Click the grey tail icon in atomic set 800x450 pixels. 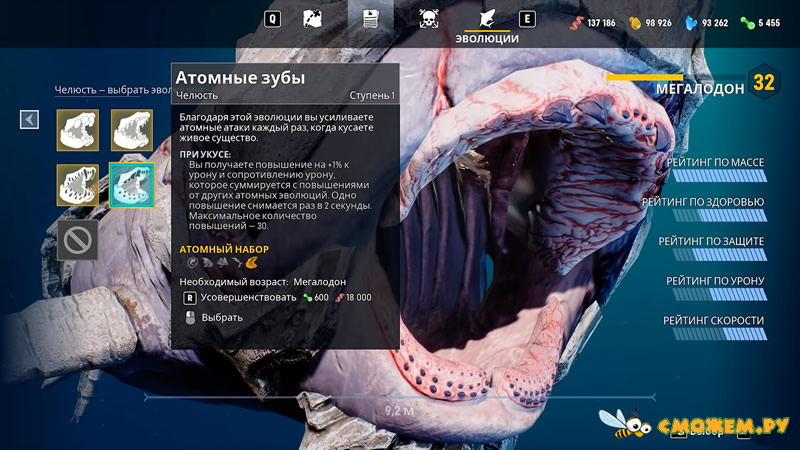237,263
